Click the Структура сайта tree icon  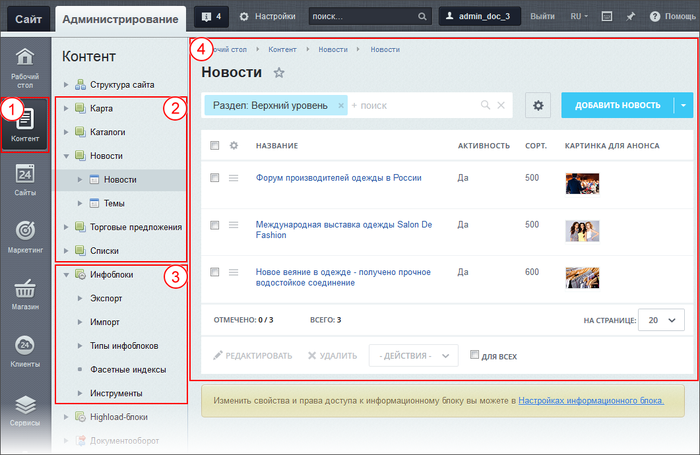click(80, 84)
